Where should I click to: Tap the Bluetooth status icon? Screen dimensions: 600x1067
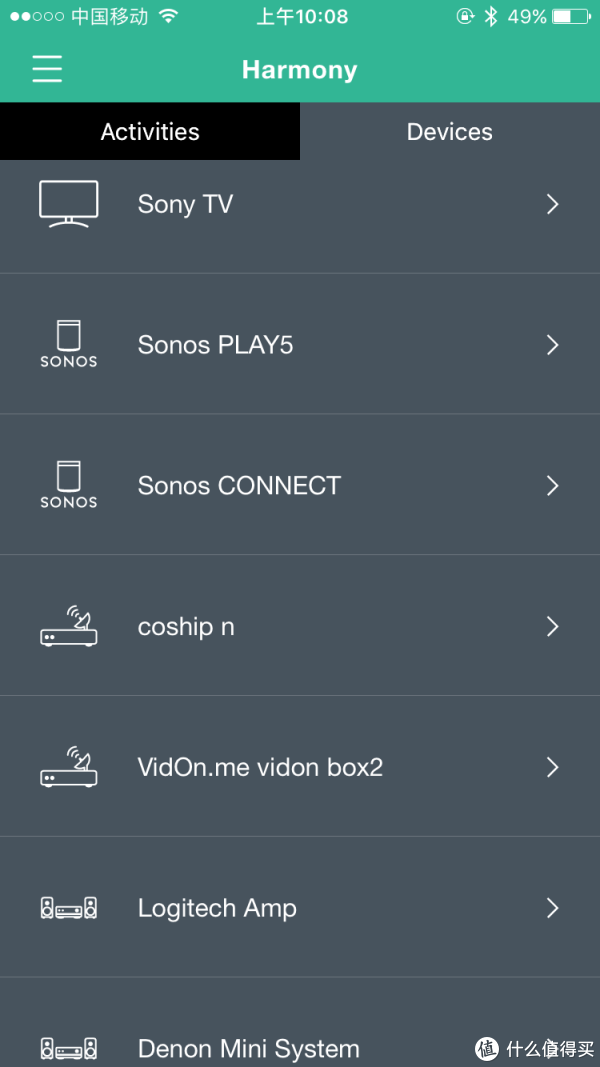(x=490, y=16)
